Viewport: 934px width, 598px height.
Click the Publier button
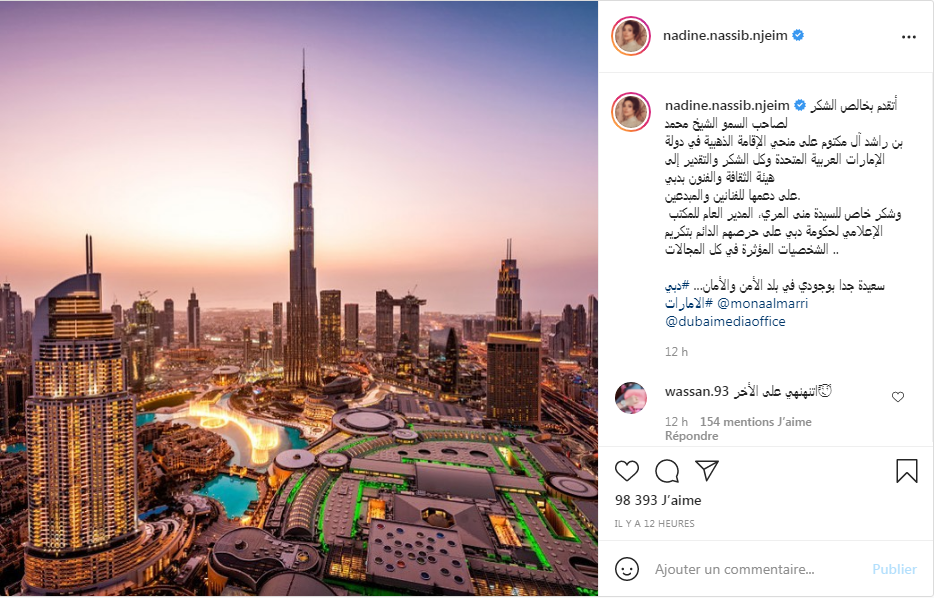pos(894,569)
